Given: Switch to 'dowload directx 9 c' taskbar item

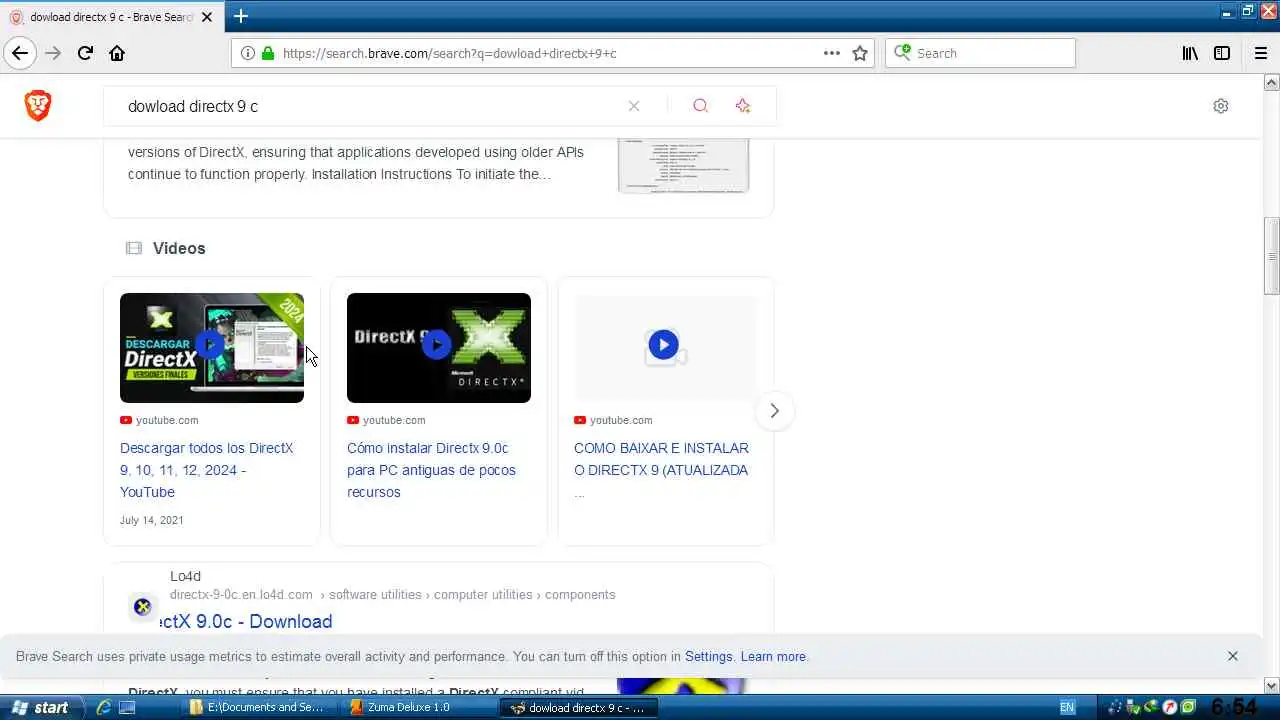Looking at the screenshot, I should [578, 707].
